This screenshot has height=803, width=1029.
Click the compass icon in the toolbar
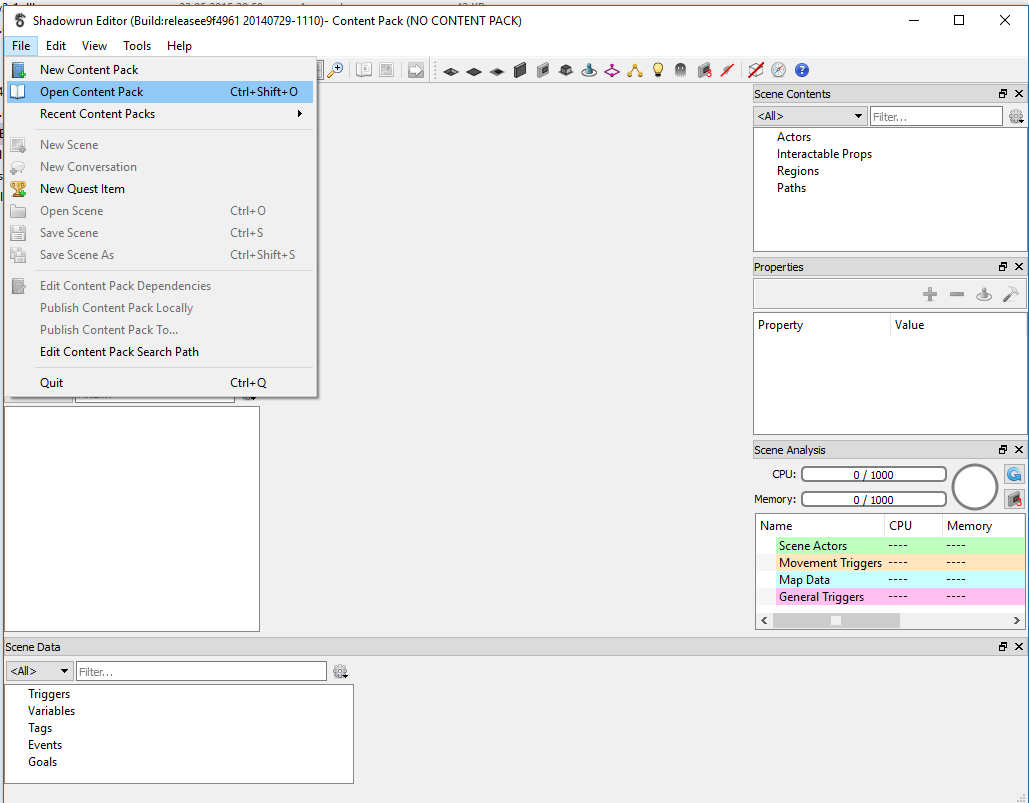(x=778, y=70)
